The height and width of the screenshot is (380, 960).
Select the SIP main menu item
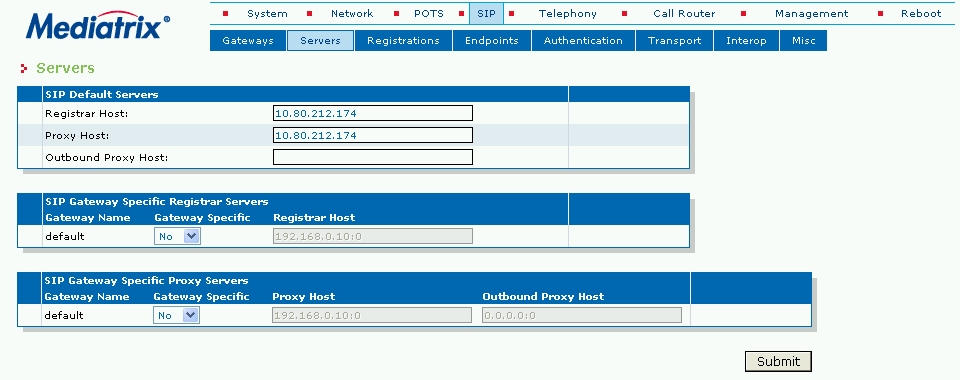(486, 13)
